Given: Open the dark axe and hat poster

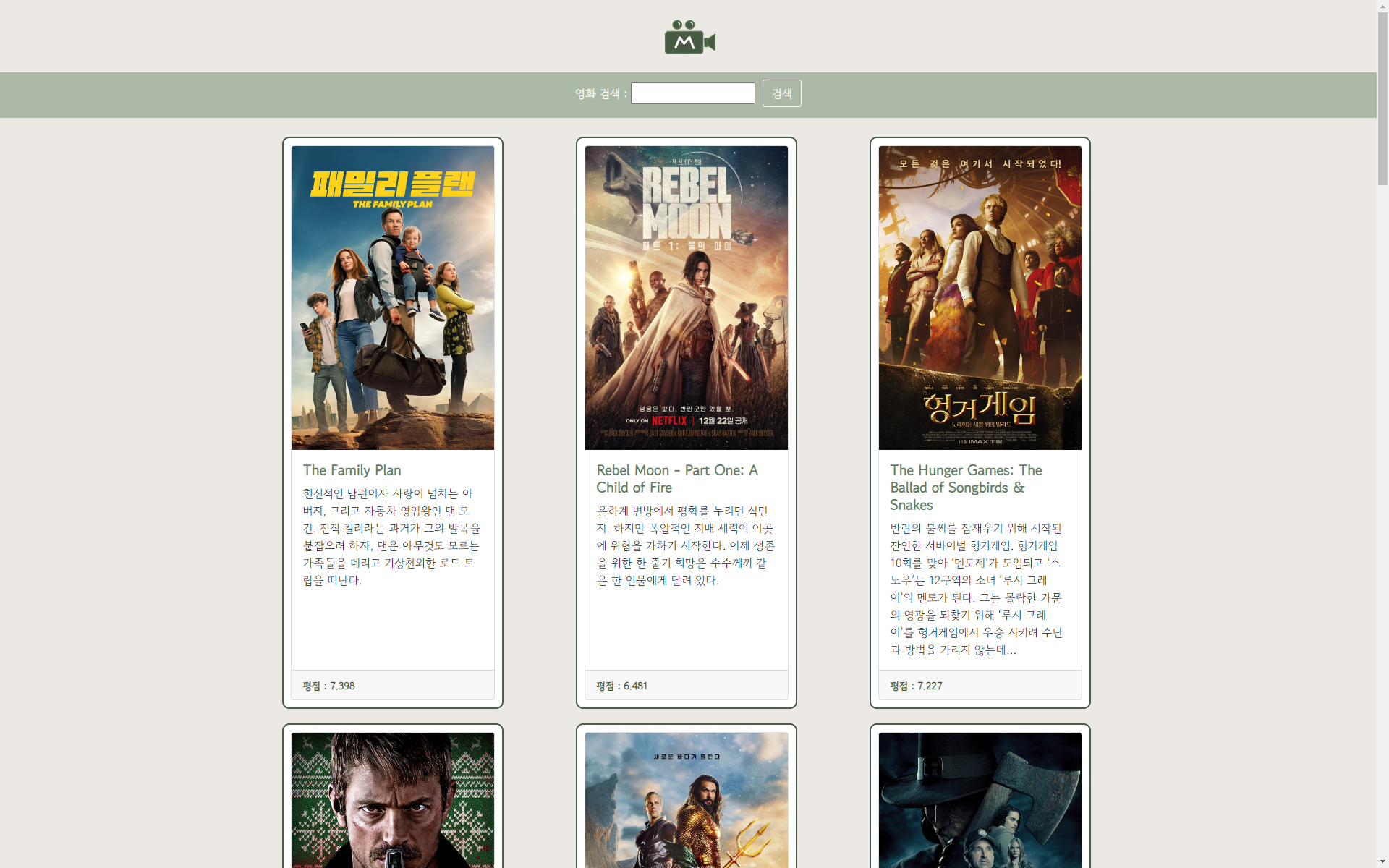Looking at the screenshot, I should pos(980,799).
